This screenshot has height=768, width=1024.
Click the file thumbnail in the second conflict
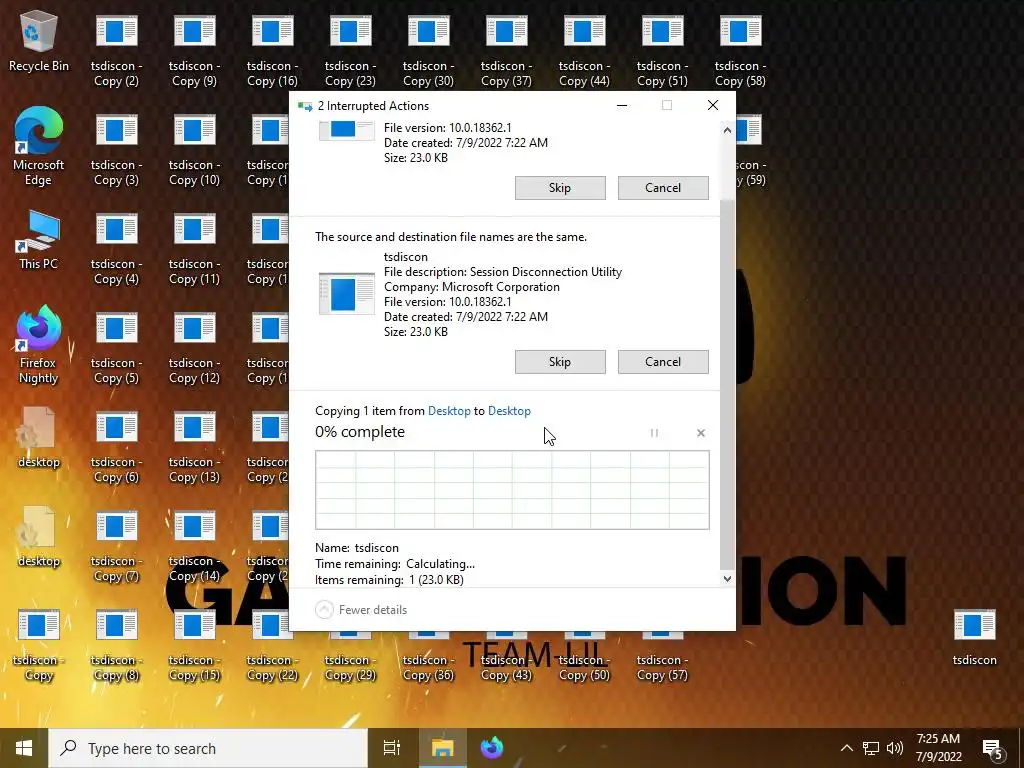pyautogui.click(x=347, y=294)
